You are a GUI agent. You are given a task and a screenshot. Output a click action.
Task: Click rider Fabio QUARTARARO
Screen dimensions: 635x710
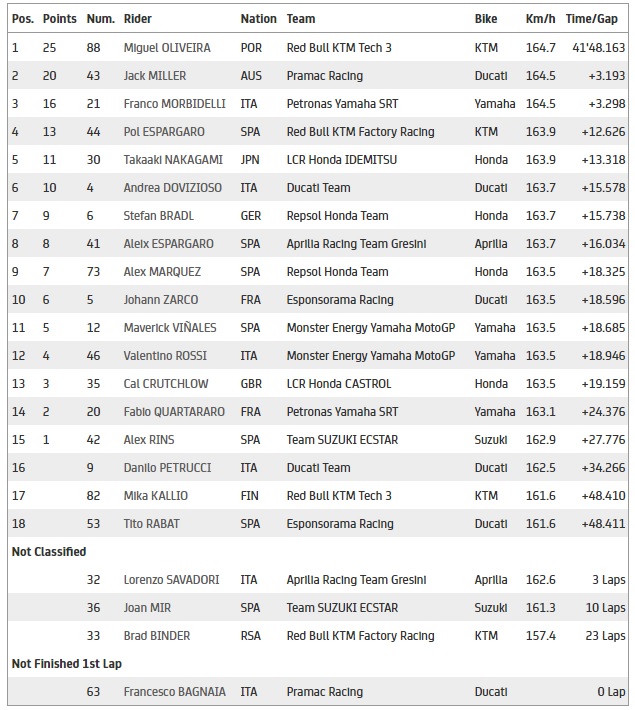tap(174, 412)
